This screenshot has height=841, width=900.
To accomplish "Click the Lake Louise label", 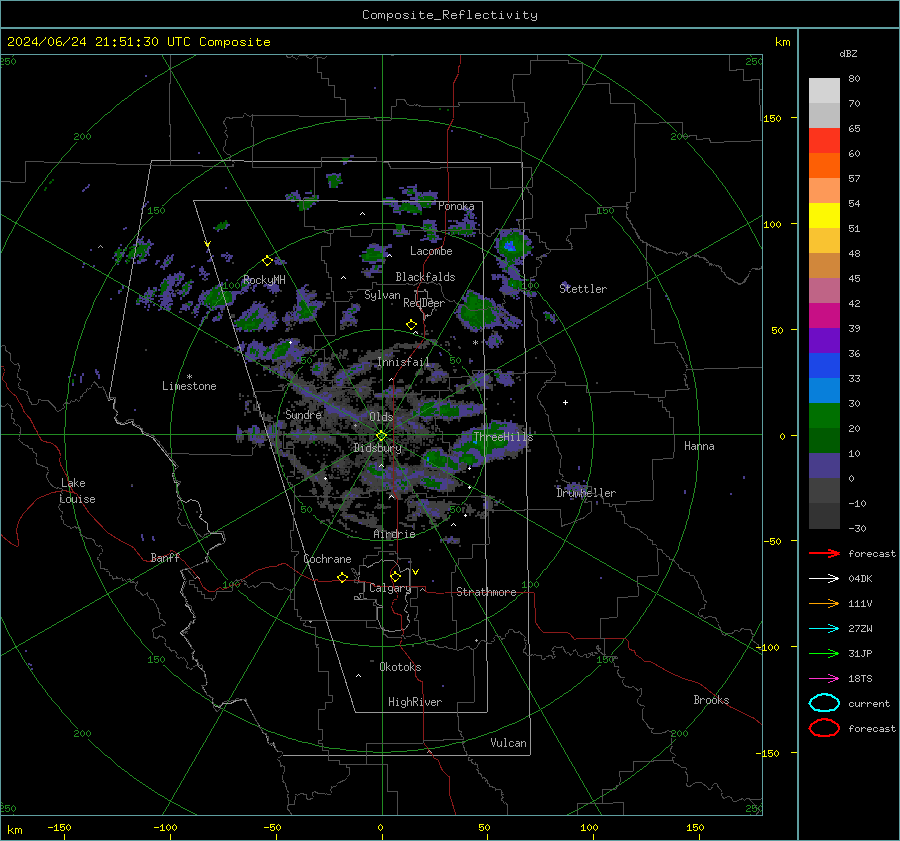I will click(77, 491).
